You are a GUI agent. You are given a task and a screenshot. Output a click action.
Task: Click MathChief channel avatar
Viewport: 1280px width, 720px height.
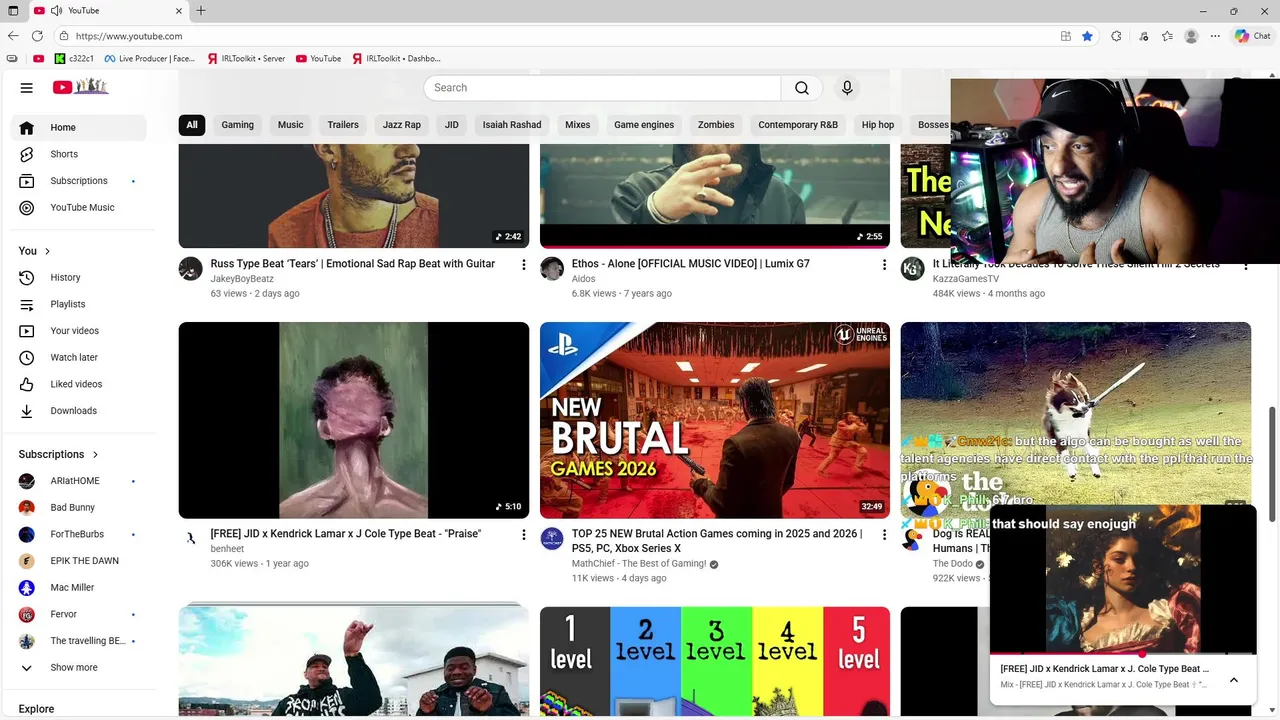[x=552, y=539]
